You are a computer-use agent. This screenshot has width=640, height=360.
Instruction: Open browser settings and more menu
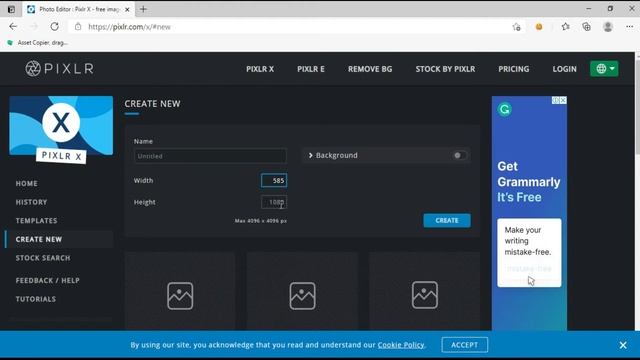point(629,27)
